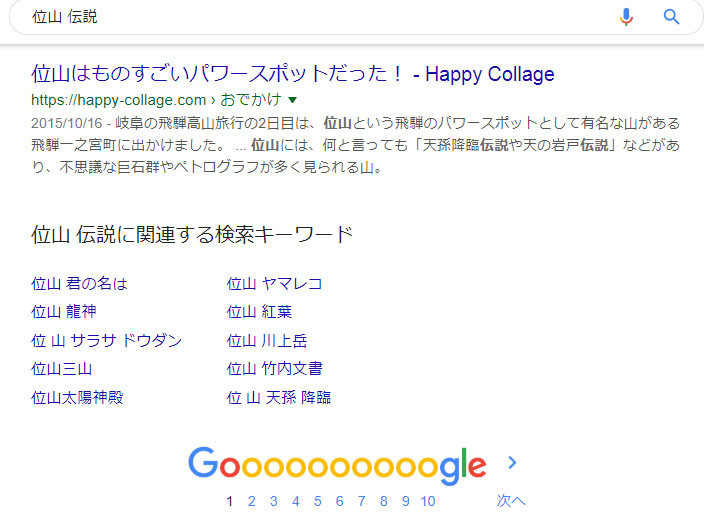Open related keyword 位山 サラサ ドウダン

point(106,340)
